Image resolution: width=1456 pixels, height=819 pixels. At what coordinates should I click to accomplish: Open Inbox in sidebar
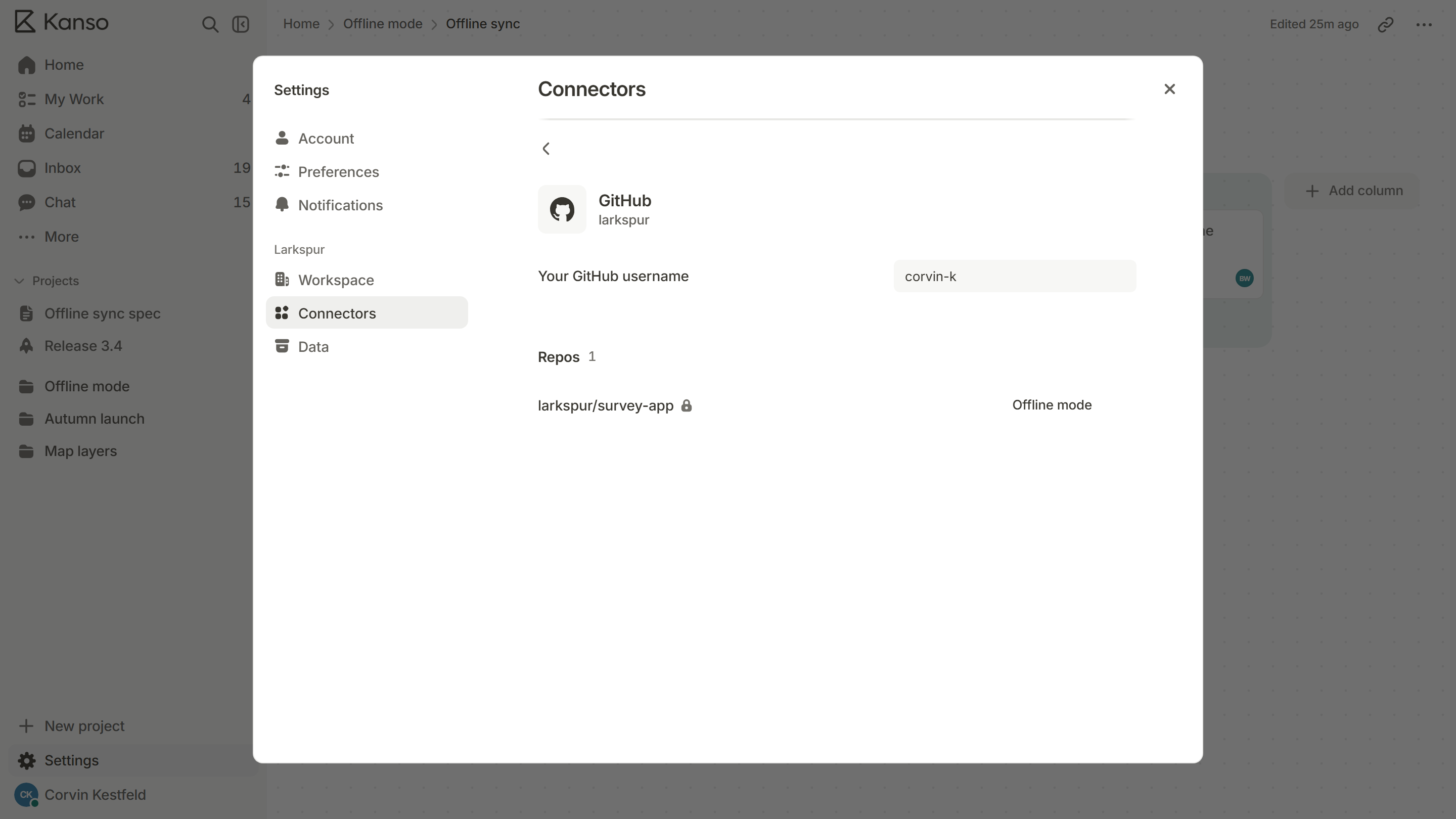(133, 168)
